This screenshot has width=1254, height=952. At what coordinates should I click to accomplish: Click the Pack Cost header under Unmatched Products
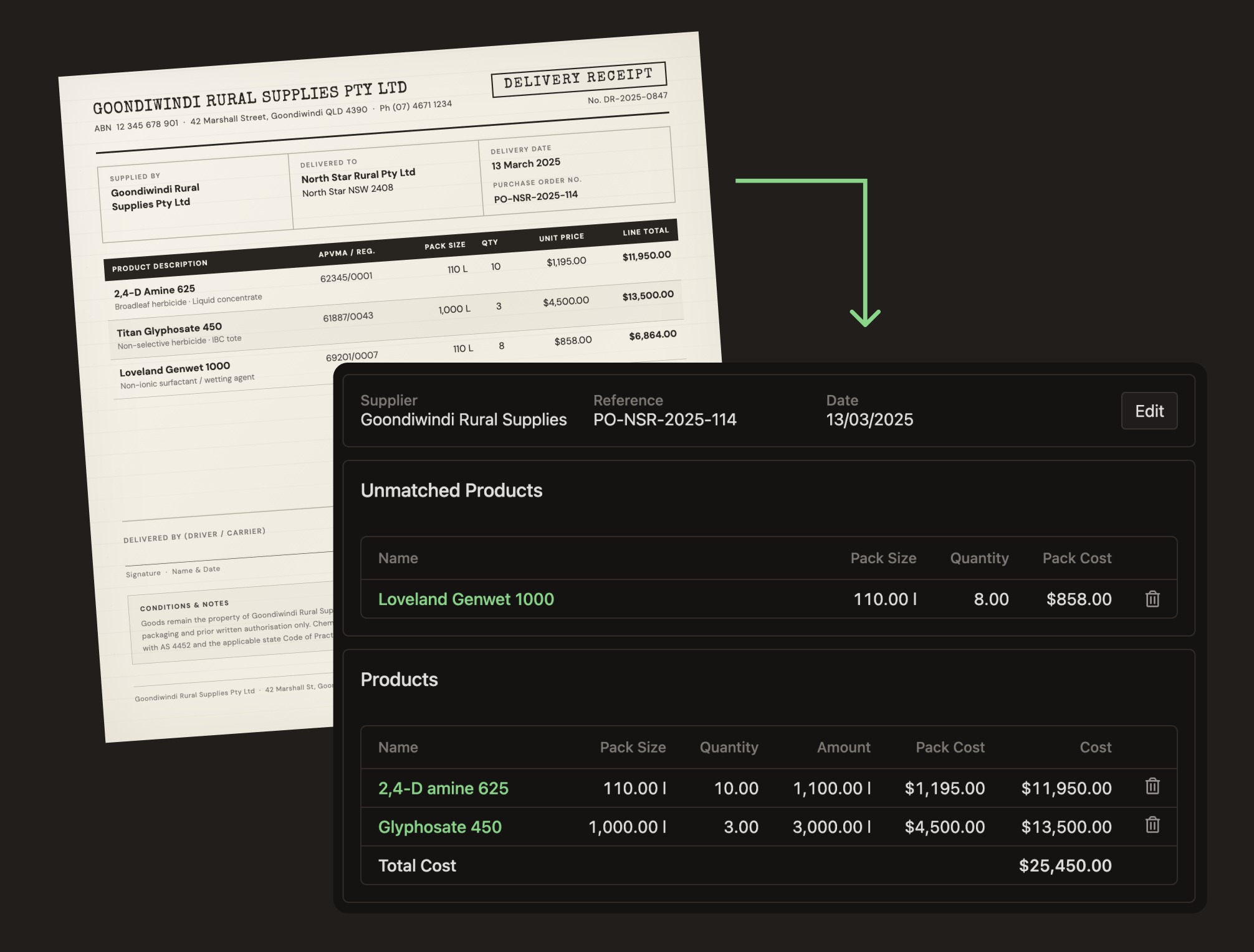tap(1076, 558)
